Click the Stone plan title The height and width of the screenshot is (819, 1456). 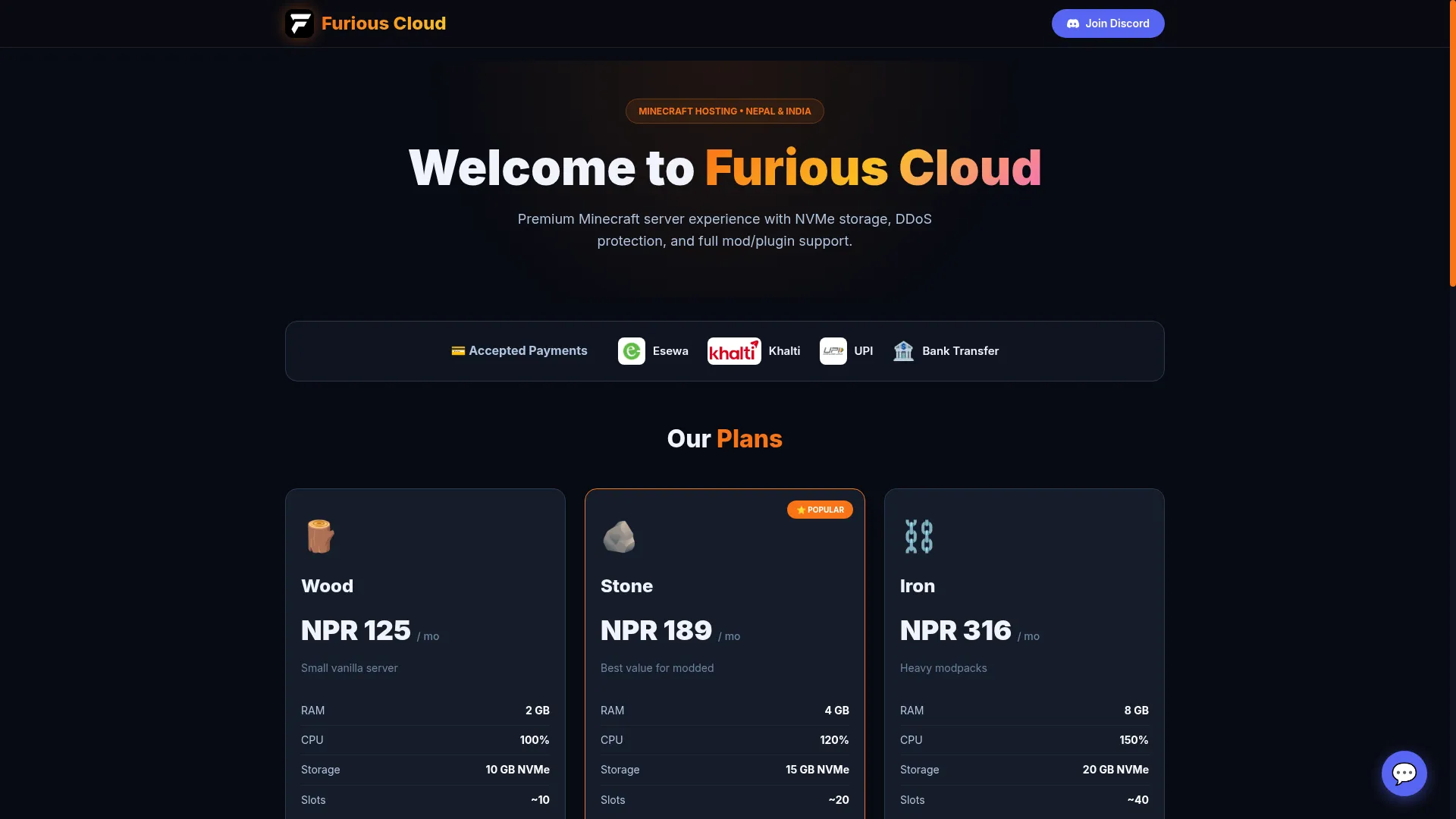coord(626,586)
